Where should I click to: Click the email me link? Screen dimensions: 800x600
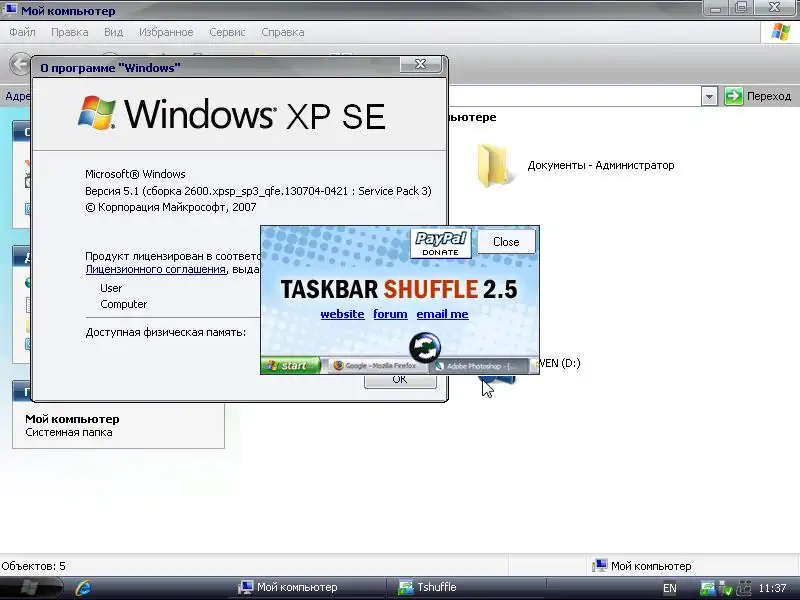coord(442,314)
